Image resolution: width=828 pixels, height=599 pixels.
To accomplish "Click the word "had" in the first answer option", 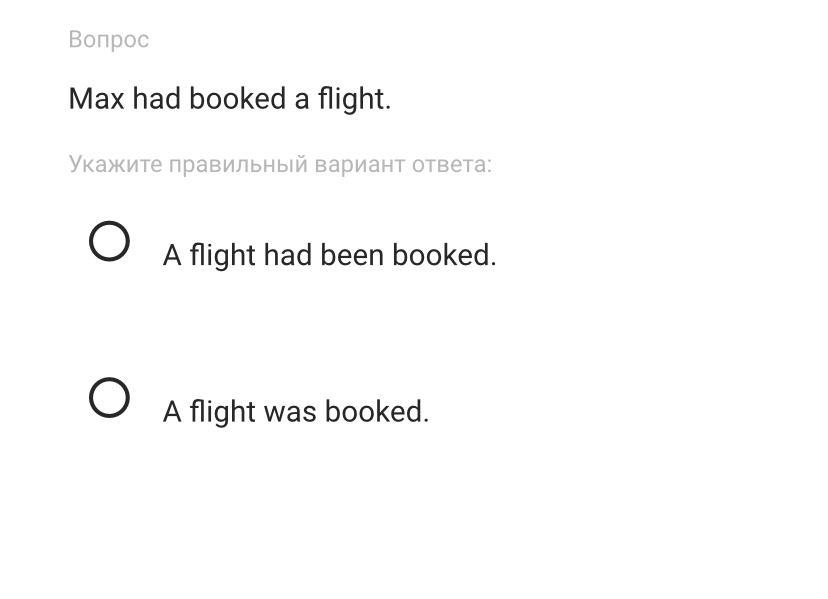I will [288, 256].
